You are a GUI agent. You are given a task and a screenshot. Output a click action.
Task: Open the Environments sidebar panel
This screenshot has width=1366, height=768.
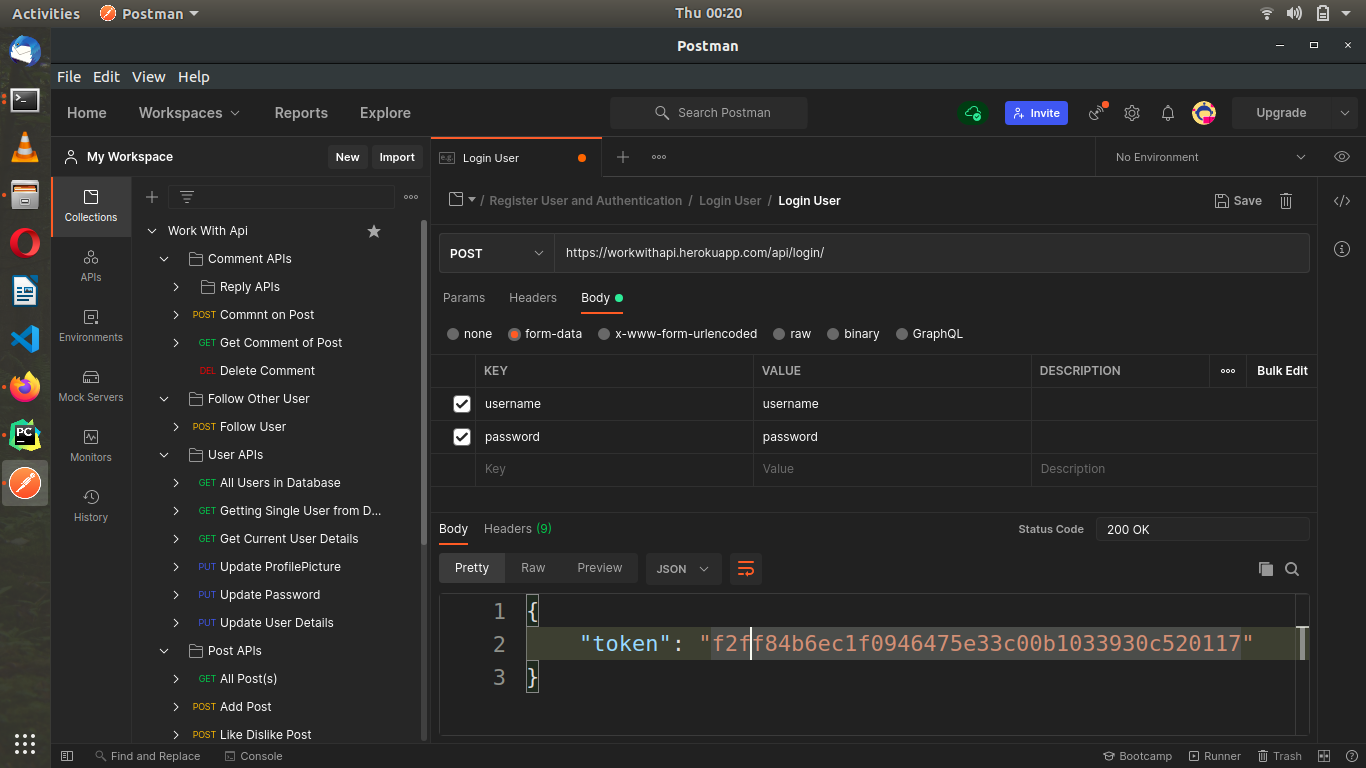91,326
